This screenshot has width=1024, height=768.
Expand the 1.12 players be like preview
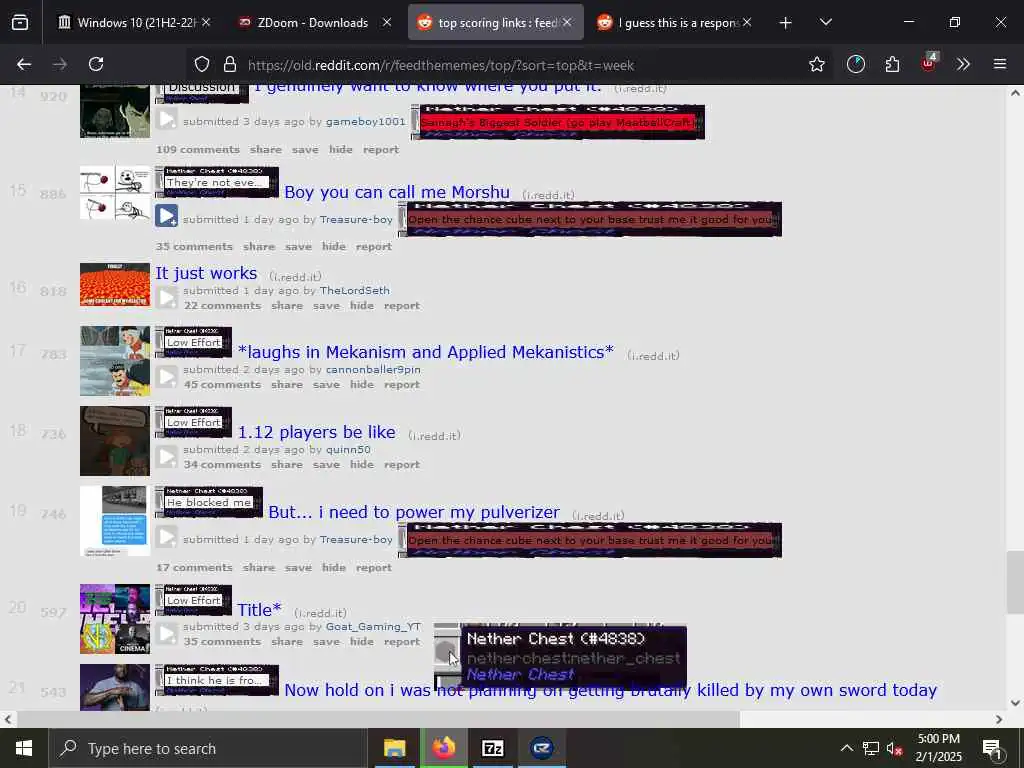(167, 456)
